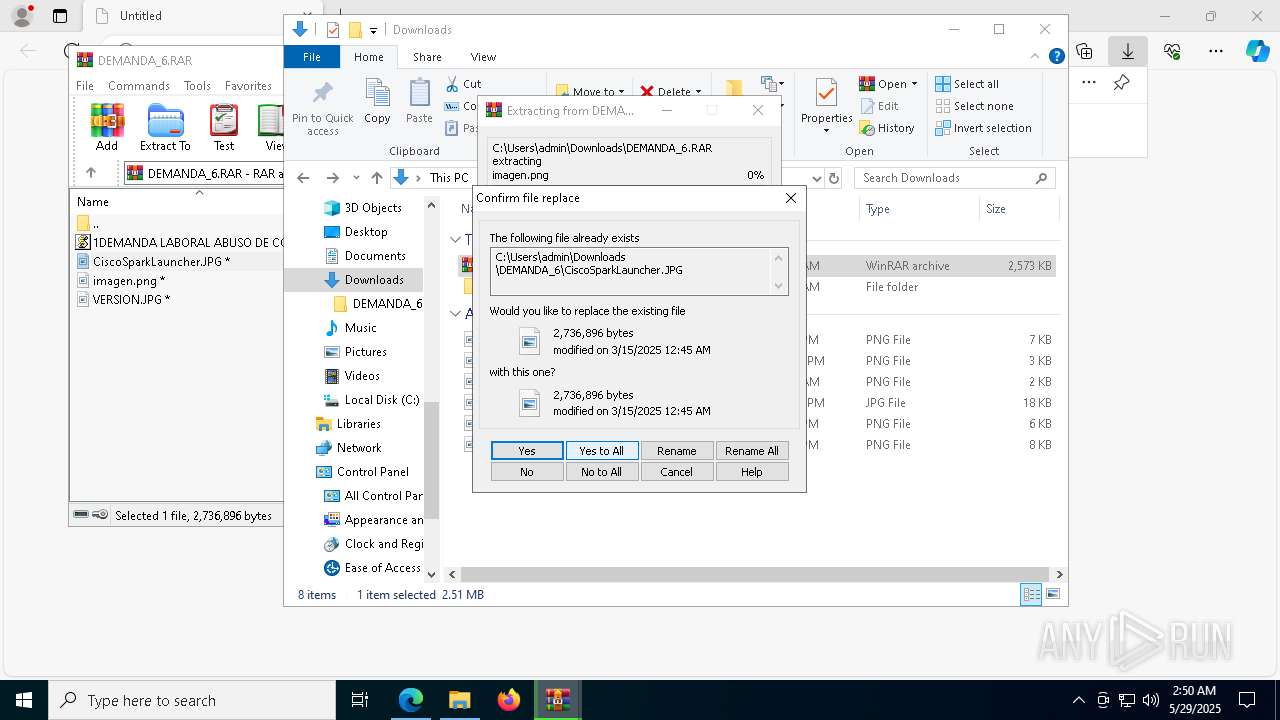Click Invert selection in ribbon
This screenshot has height=720, width=1280.
pos(983,128)
